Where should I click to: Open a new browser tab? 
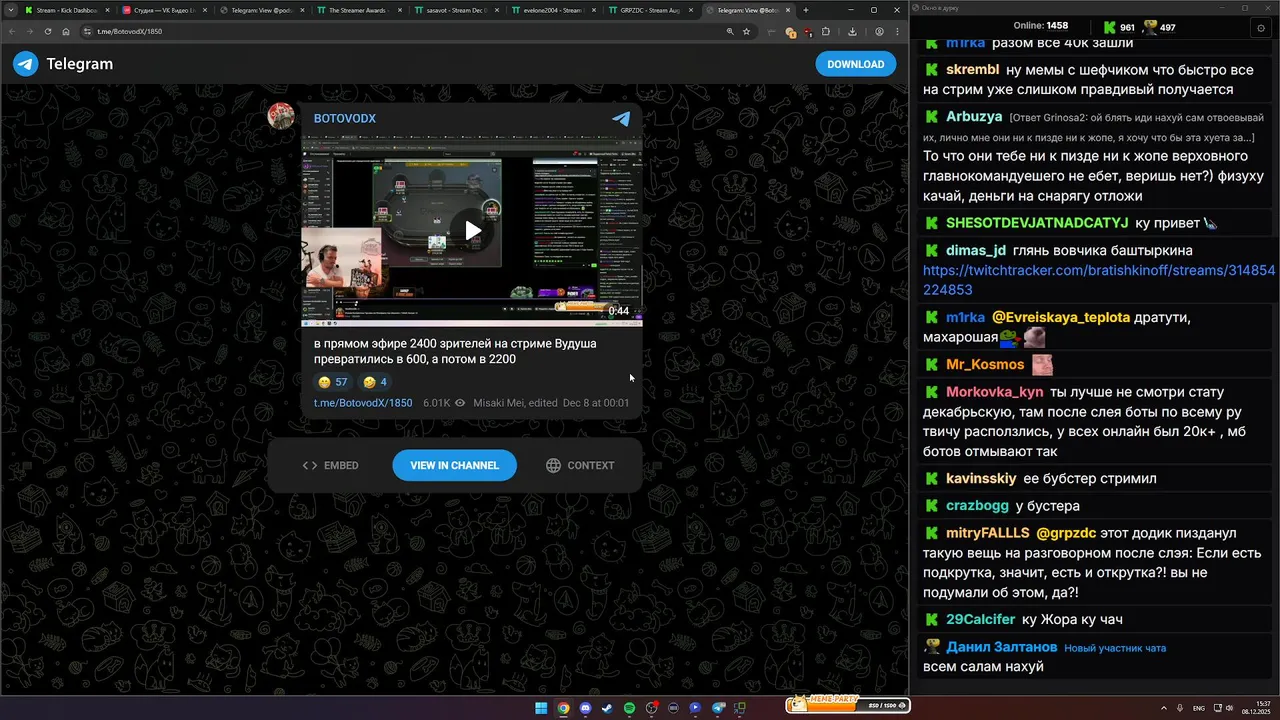tap(806, 10)
